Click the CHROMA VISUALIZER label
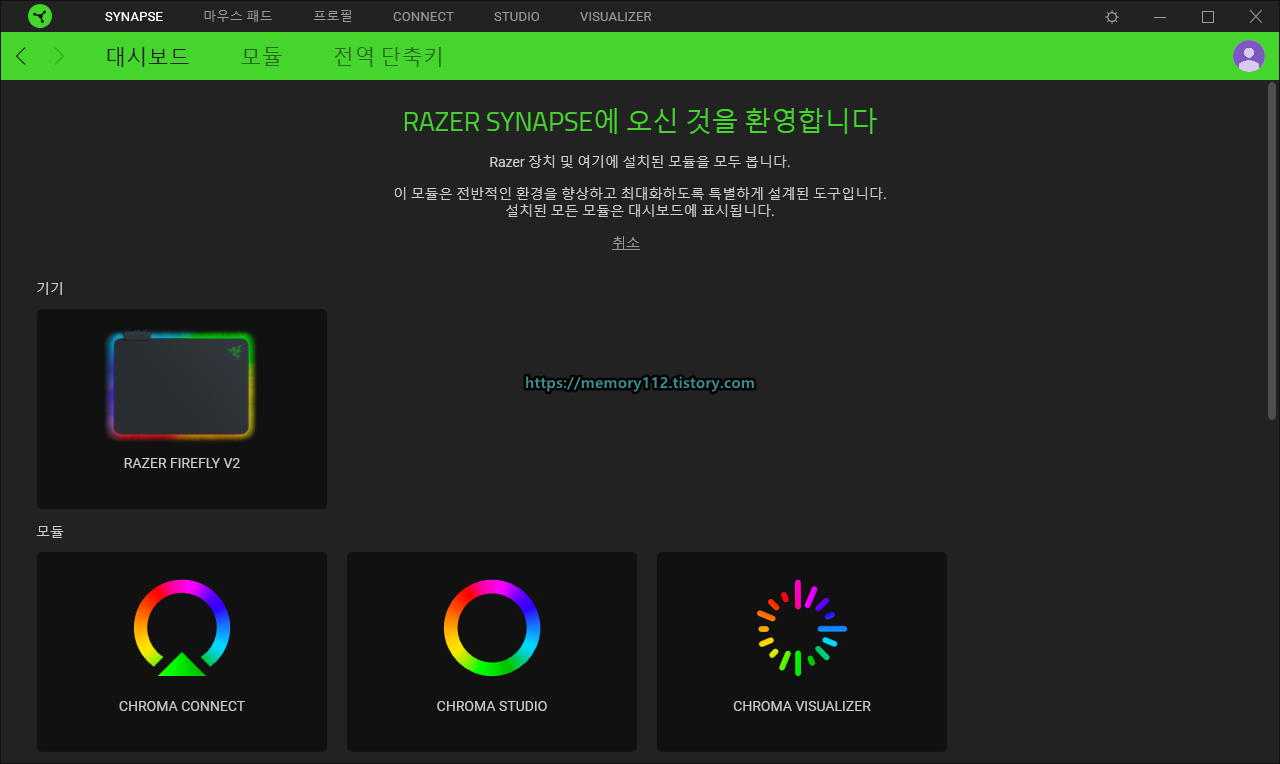Image resolution: width=1280 pixels, height=764 pixels. click(x=802, y=706)
